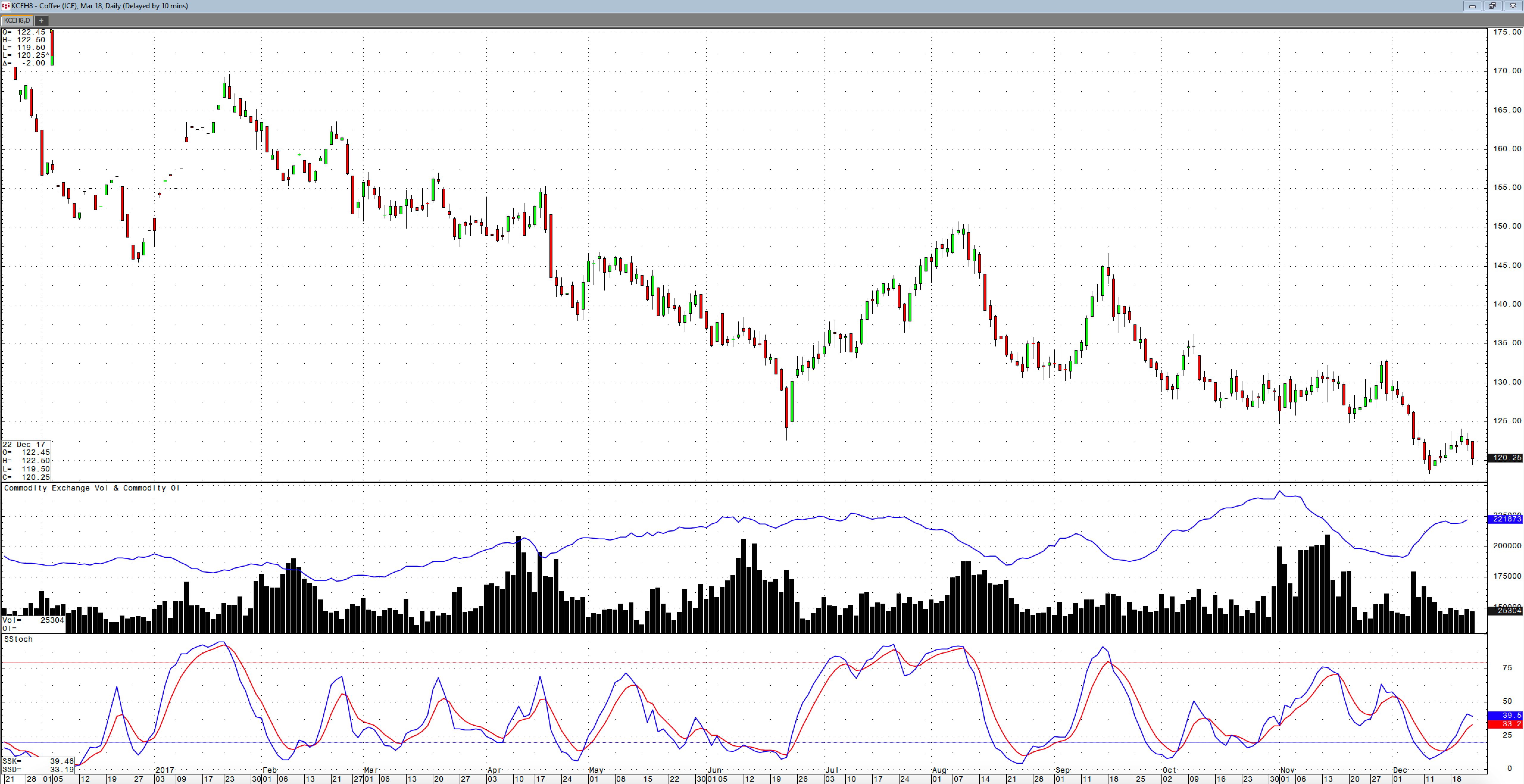Click the 'O= 122.45' value at top left

24,32
